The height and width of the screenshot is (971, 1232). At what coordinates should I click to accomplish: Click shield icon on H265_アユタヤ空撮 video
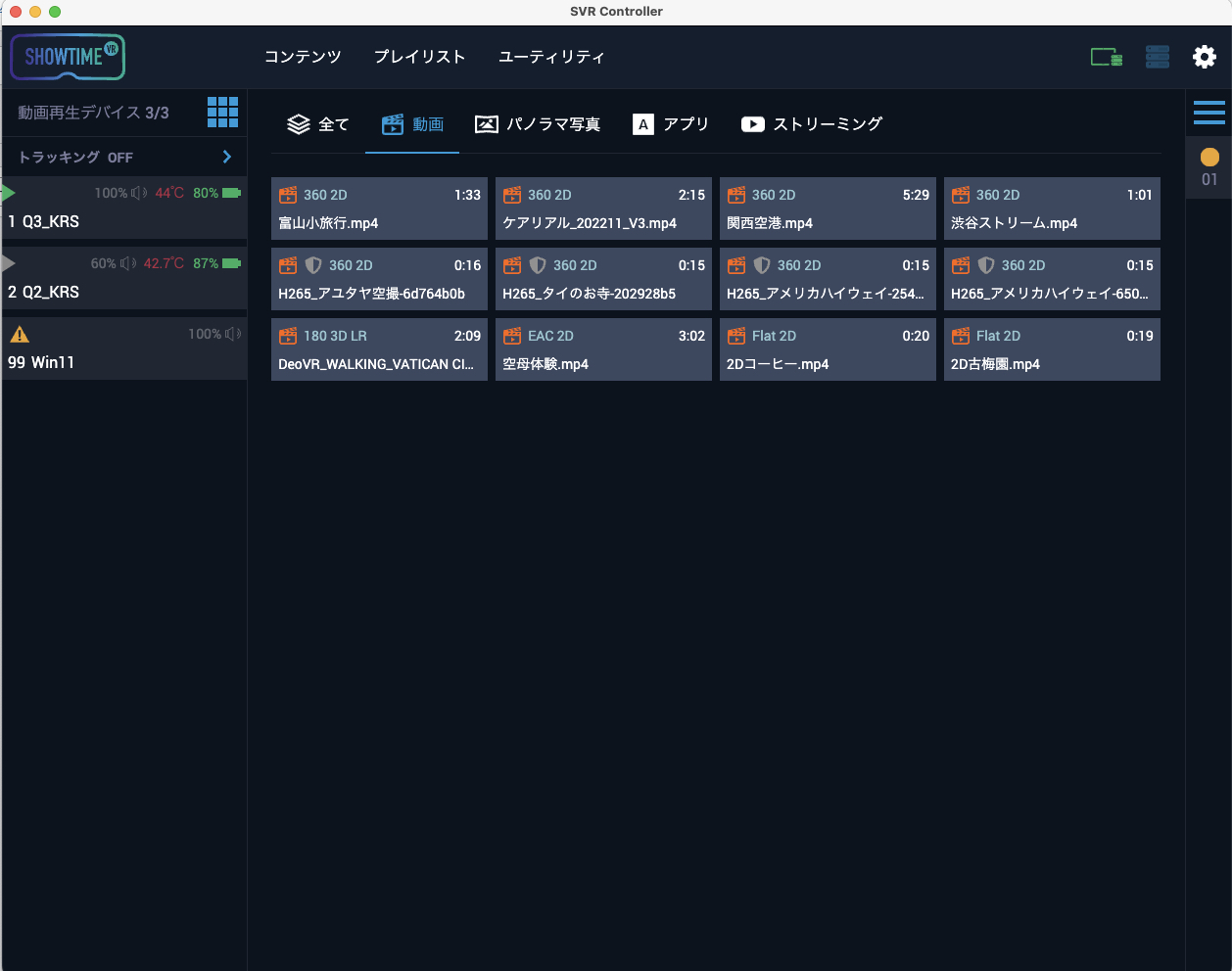(x=313, y=265)
